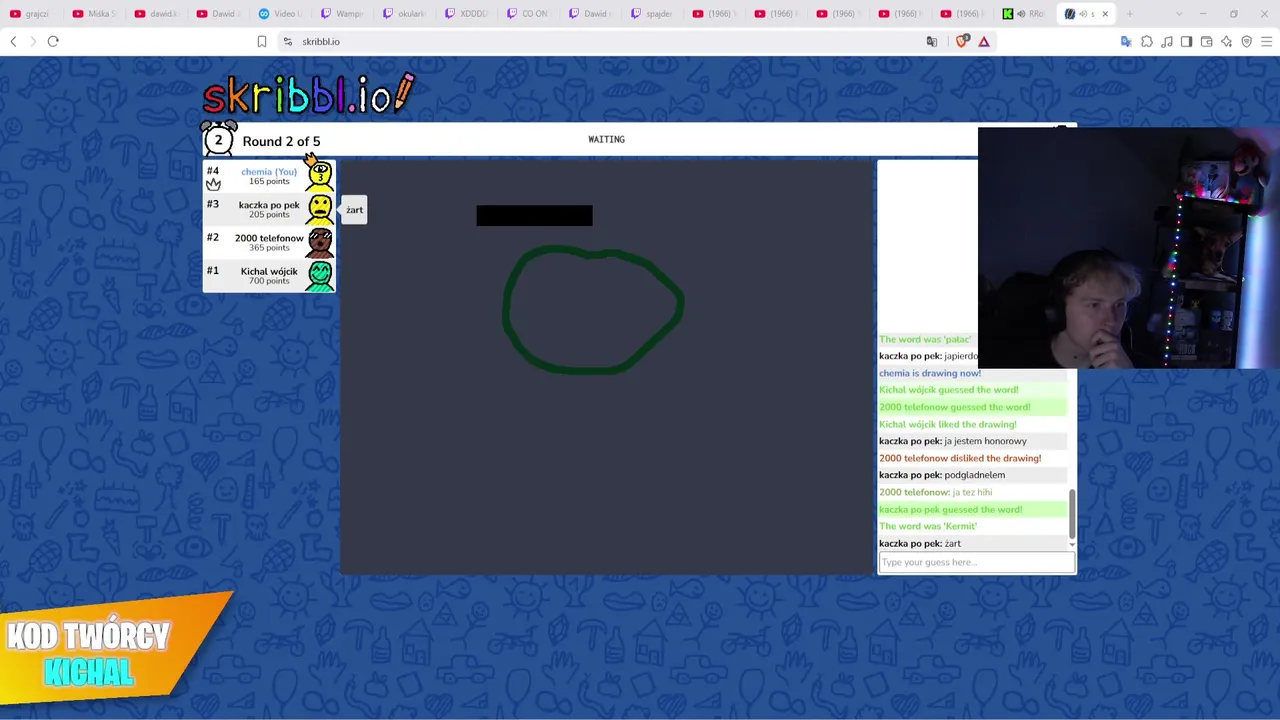Click the chemia (You) yellow avatar
The height and width of the screenshot is (720, 1280).
coord(320,176)
